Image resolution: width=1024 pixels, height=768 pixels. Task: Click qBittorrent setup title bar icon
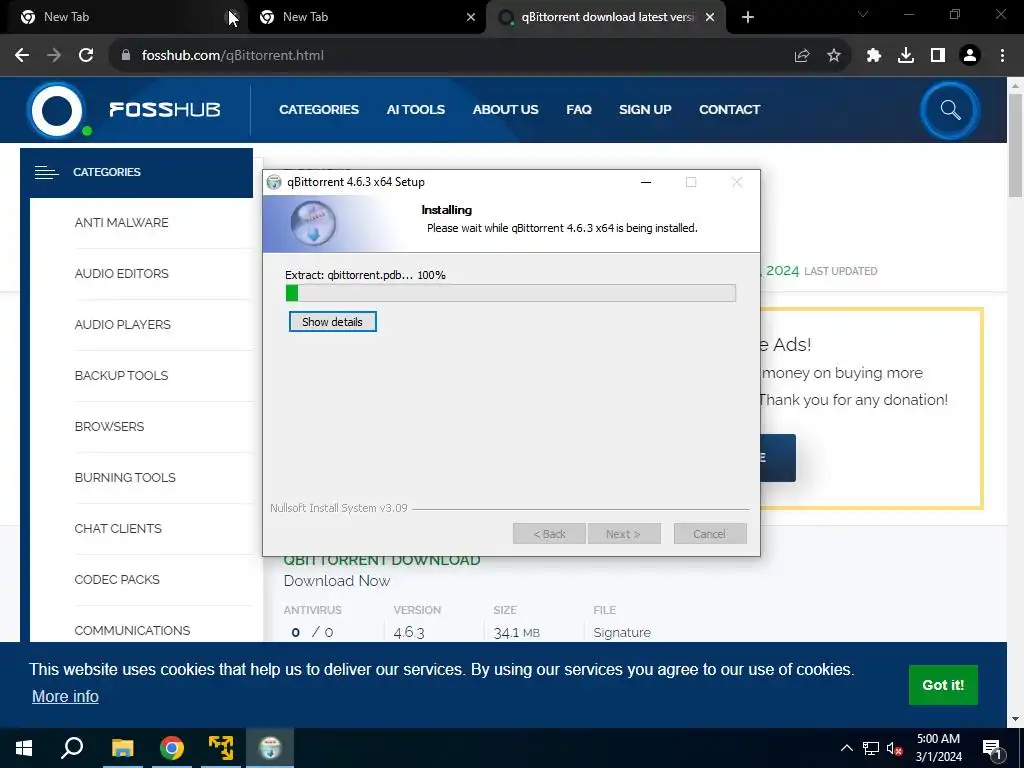(274, 182)
